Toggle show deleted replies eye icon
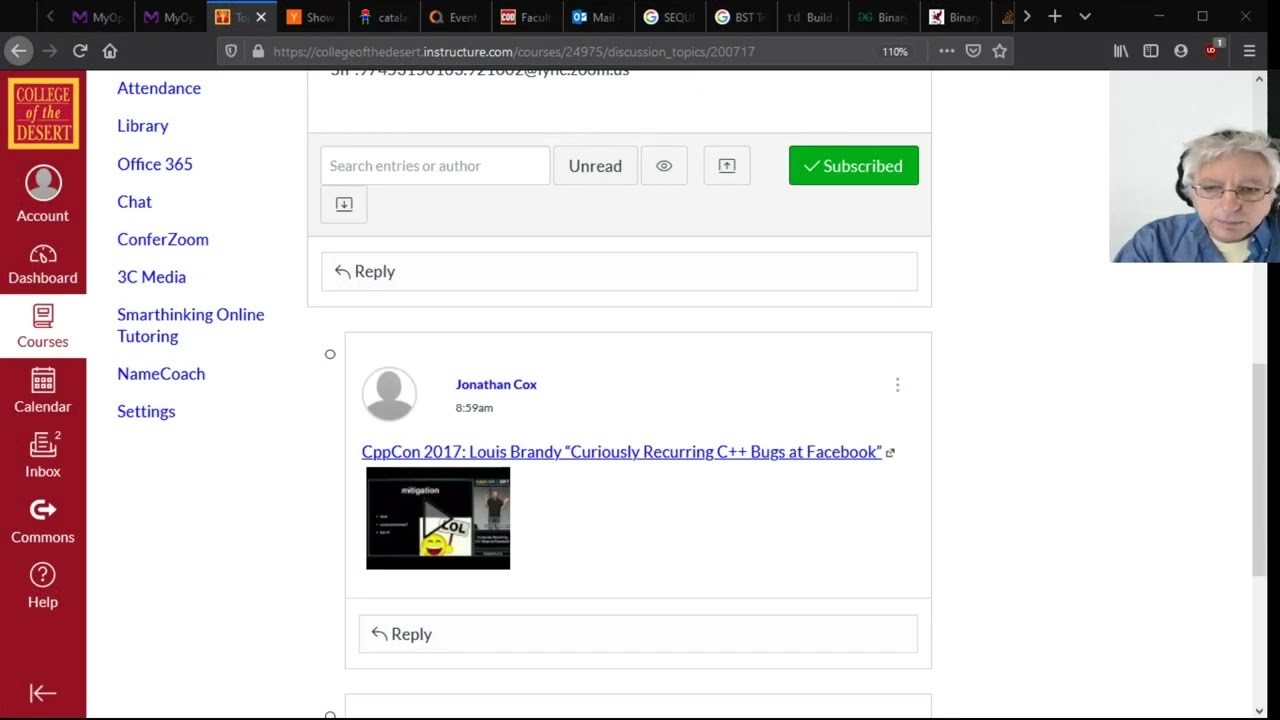This screenshot has height=720, width=1280. [664, 166]
